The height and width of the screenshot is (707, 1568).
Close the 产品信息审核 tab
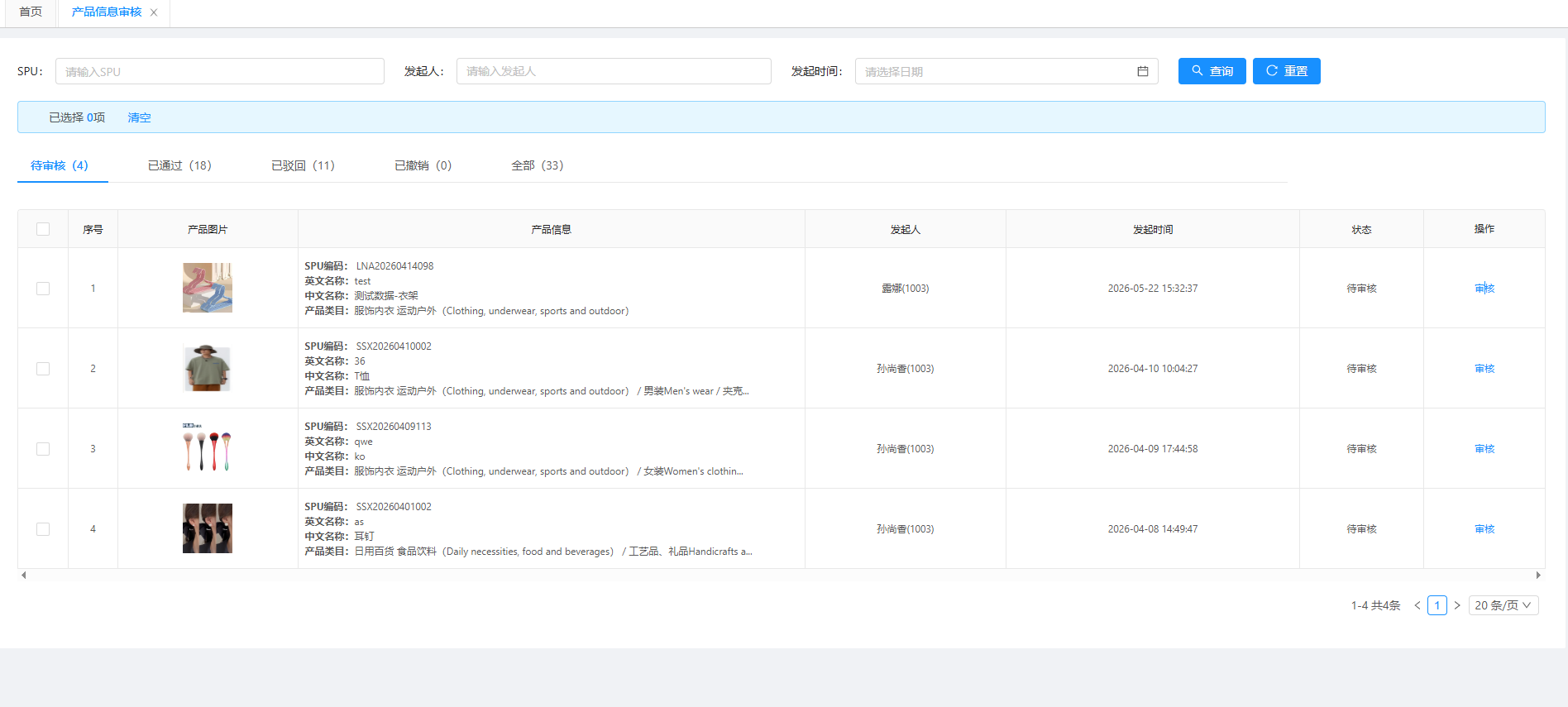(x=154, y=12)
